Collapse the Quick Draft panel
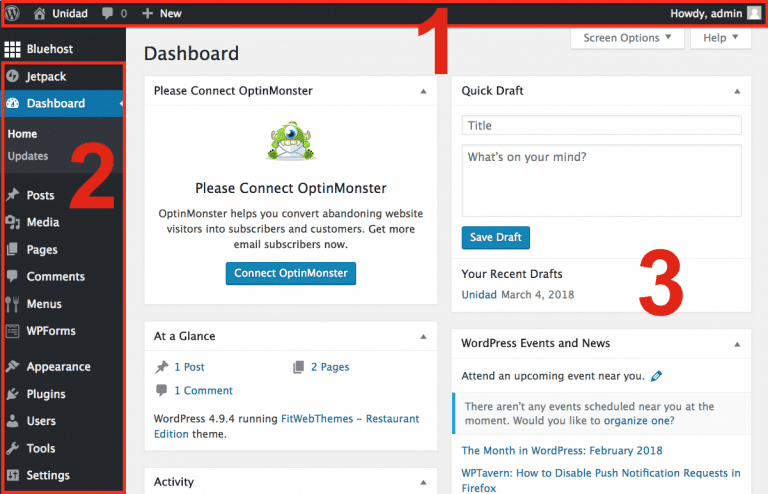This screenshot has width=768, height=494. tap(737, 91)
